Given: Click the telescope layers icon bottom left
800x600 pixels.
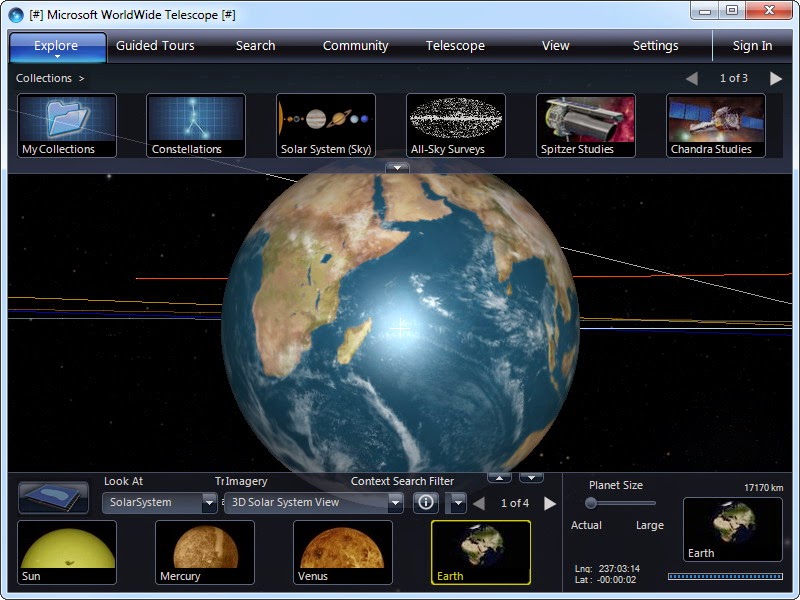Looking at the screenshot, I should (x=55, y=495).
